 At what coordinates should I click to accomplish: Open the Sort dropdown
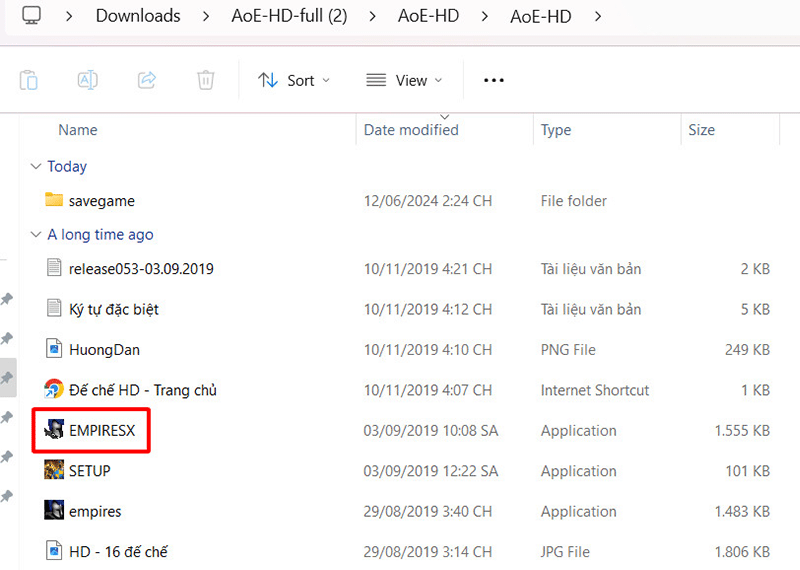pyautogui.click(x=293, y=80)
